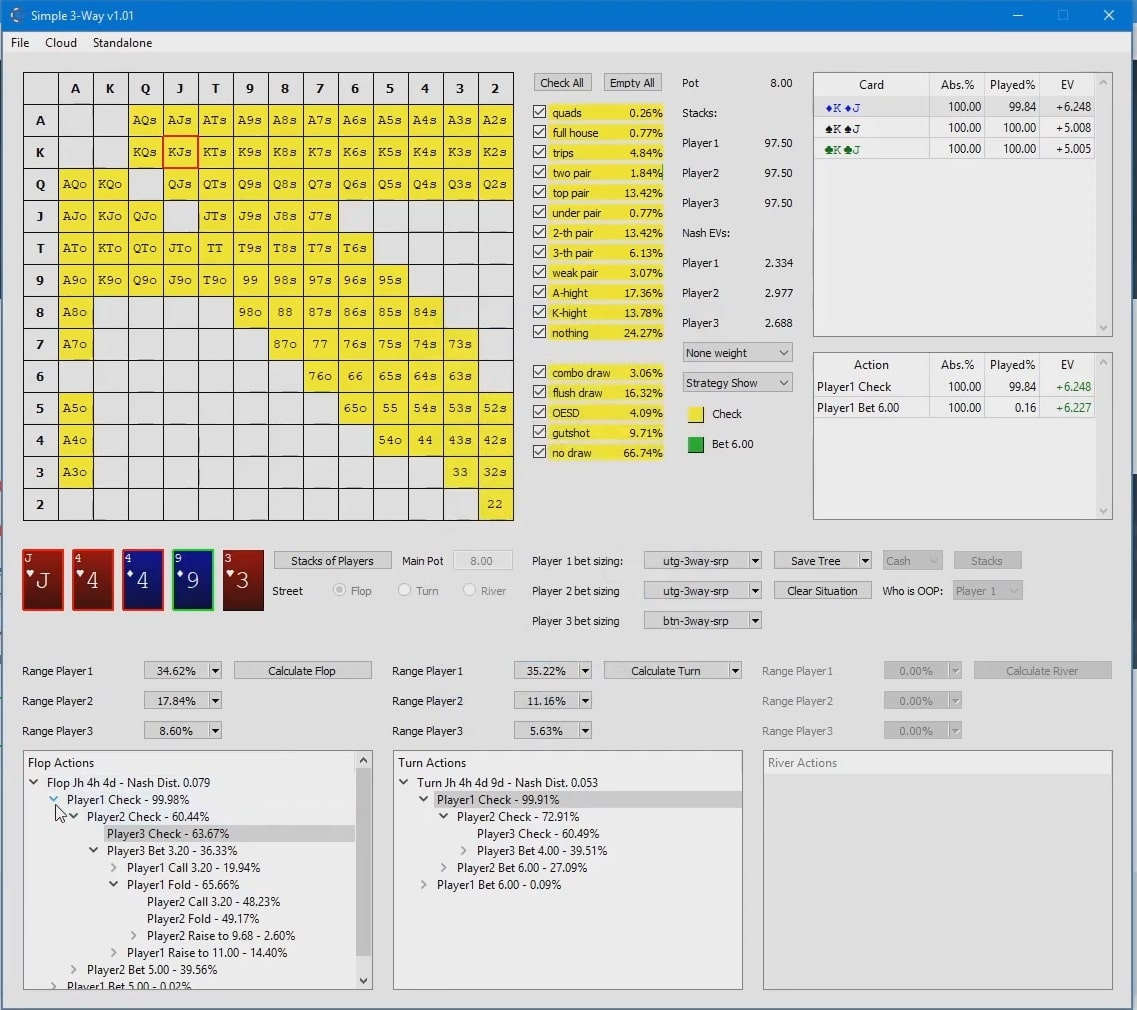Collapse the Player3 Bet 3.20 tree node

point(94,850)
